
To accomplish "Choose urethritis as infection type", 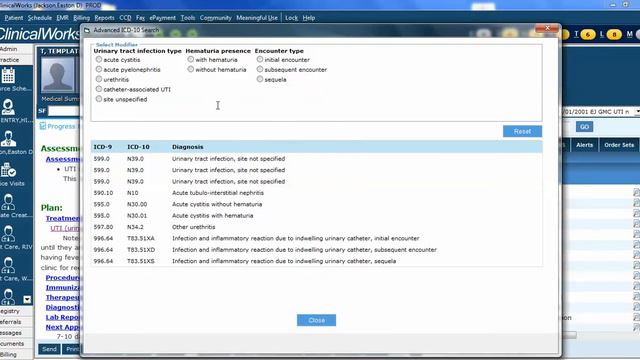I will point(99,79).
